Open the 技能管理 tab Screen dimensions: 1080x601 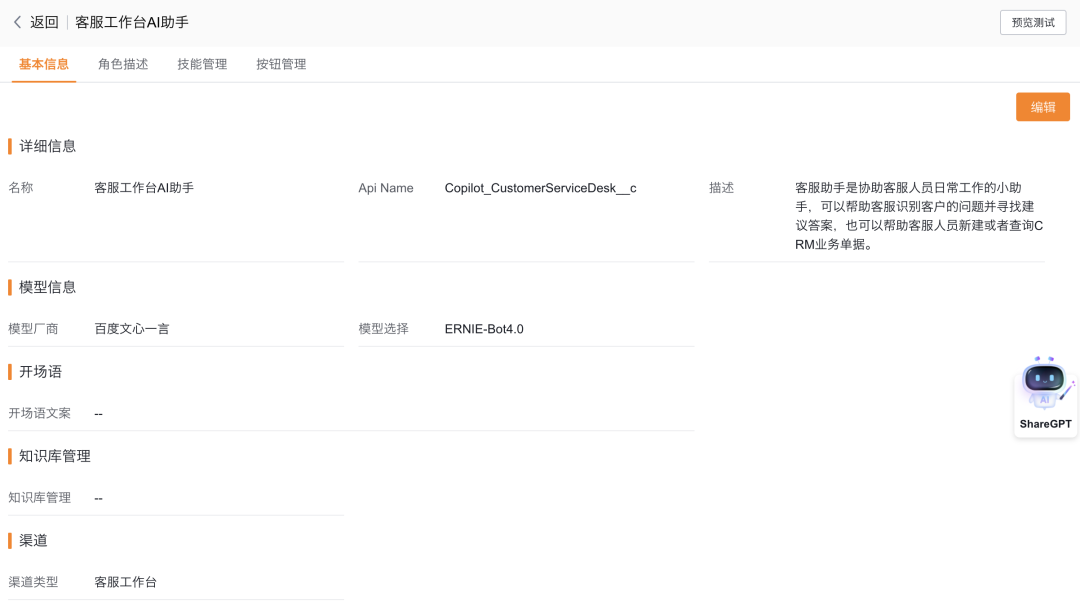coord(202,64)
